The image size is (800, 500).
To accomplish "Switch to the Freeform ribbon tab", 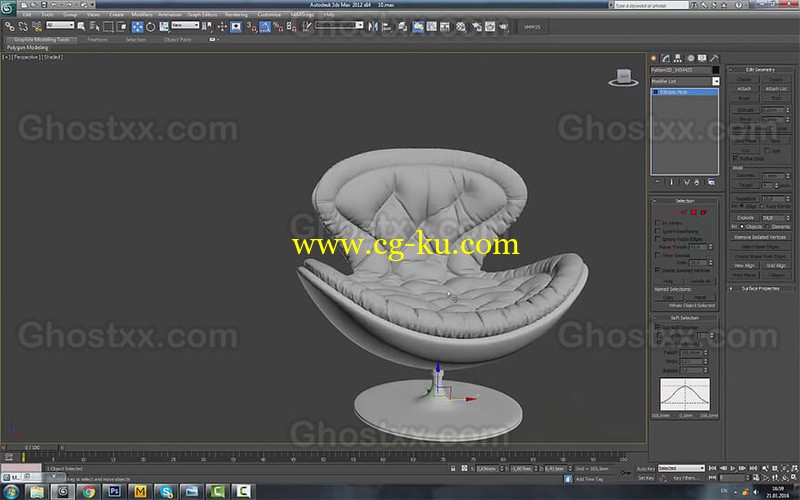I will tap(97, 39).
